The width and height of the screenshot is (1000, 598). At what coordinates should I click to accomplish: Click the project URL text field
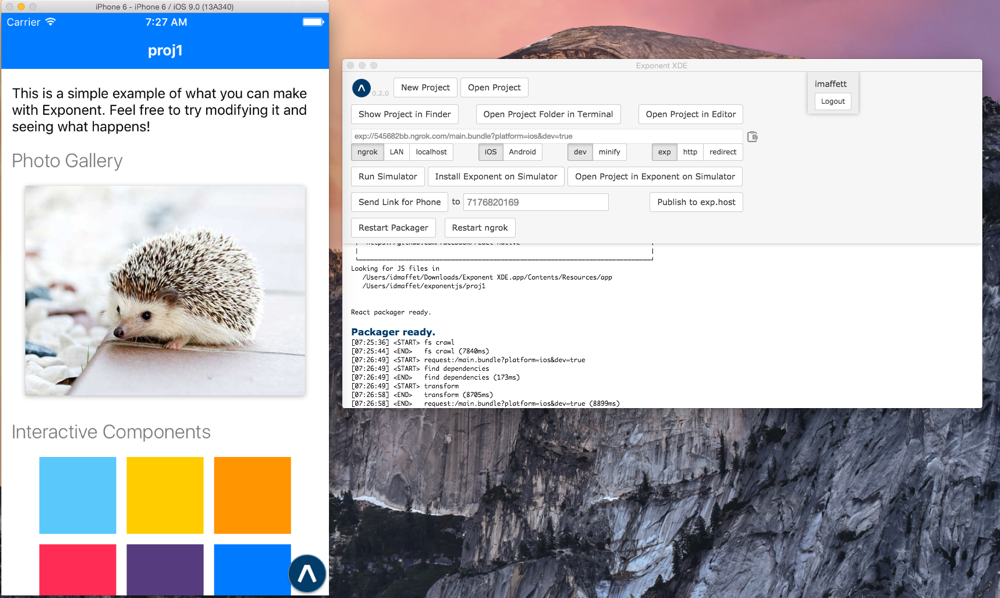547,136
